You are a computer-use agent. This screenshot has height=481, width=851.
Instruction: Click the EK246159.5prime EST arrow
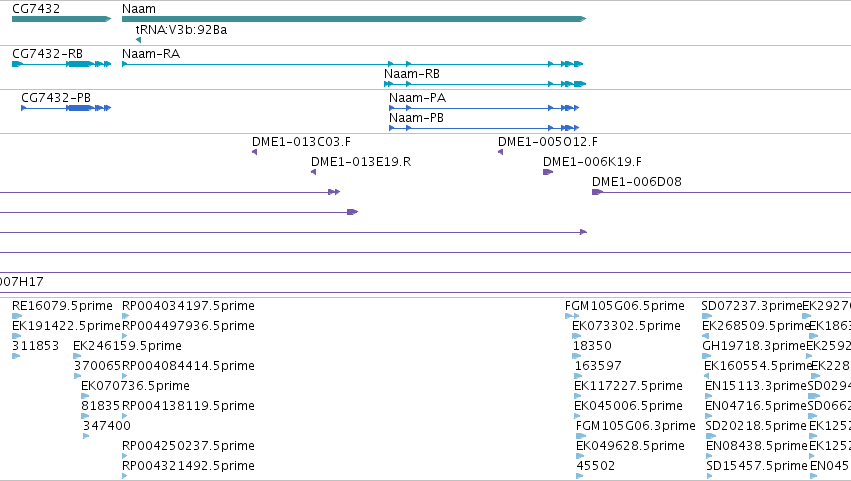coord(77,356)
